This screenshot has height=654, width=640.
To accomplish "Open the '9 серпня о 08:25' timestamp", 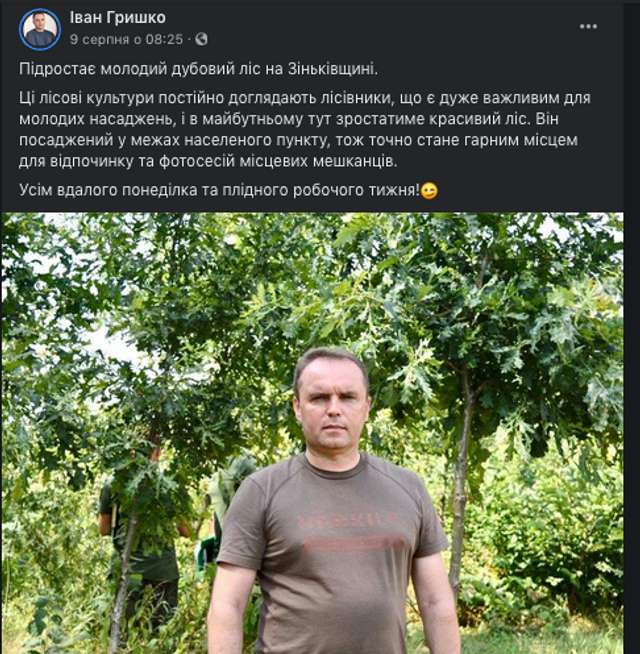I will tap(126, 39).
